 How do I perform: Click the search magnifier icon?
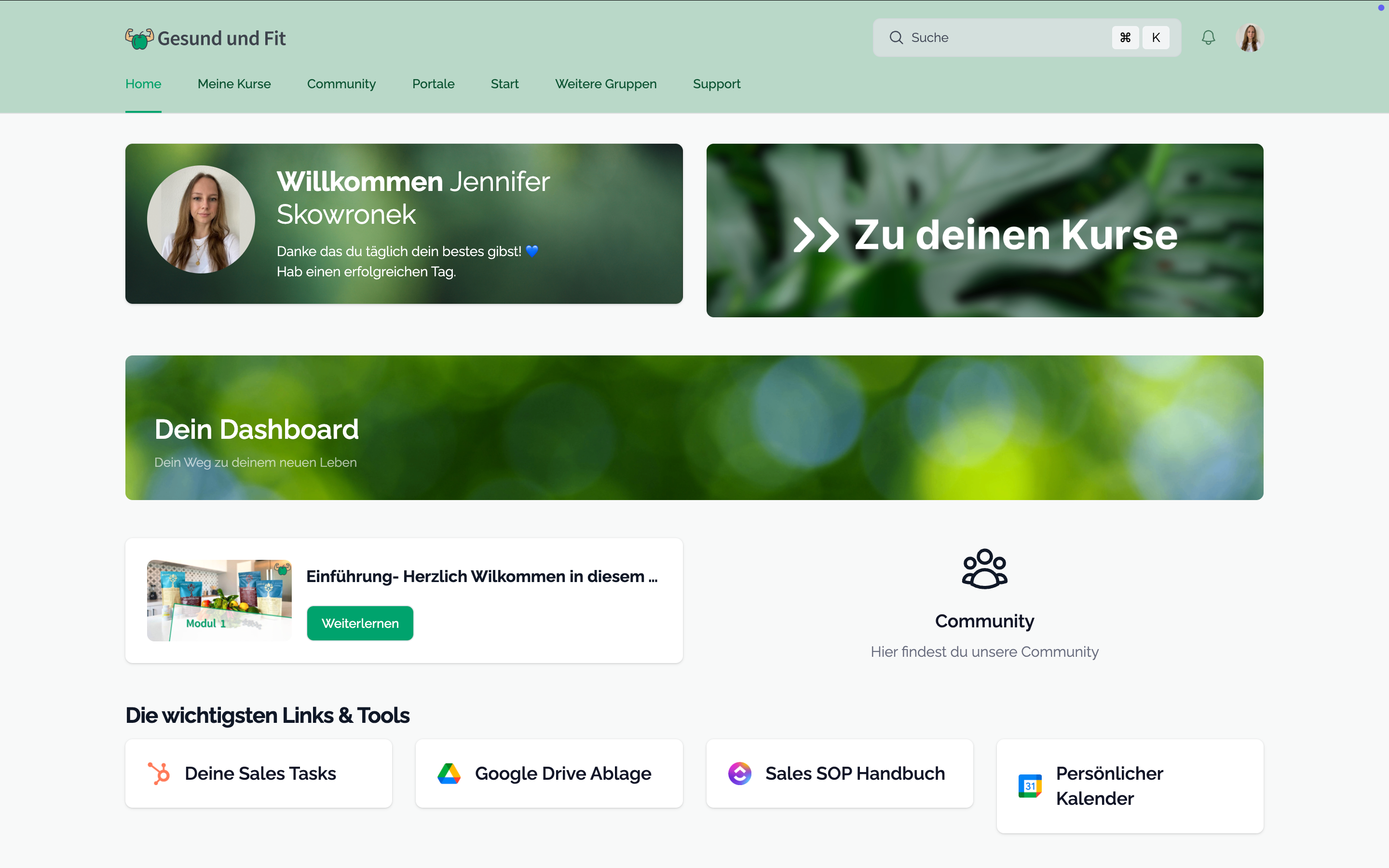point(896,38)
